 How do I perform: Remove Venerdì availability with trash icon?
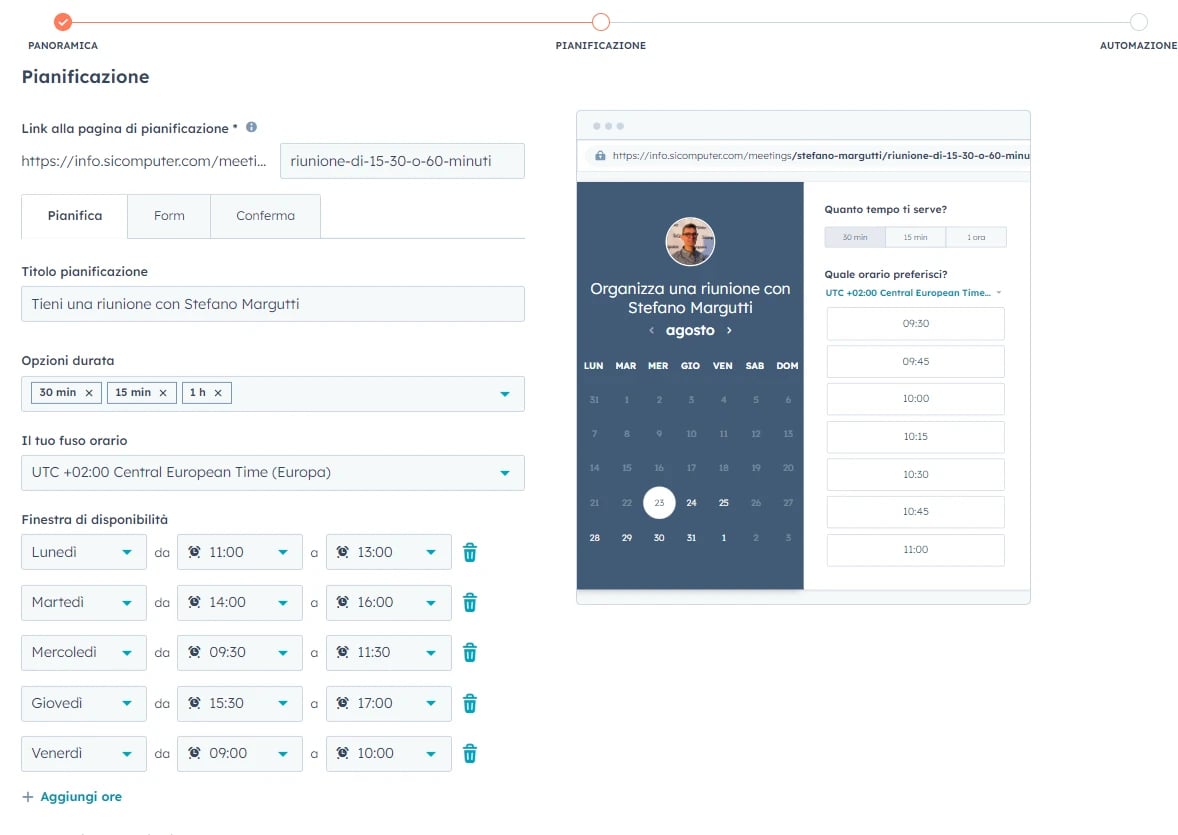pyautogui.click(x=469, y=753)
